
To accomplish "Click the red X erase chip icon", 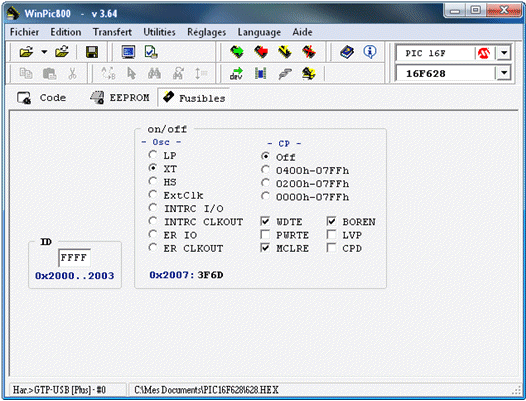I will pos(309,52).
